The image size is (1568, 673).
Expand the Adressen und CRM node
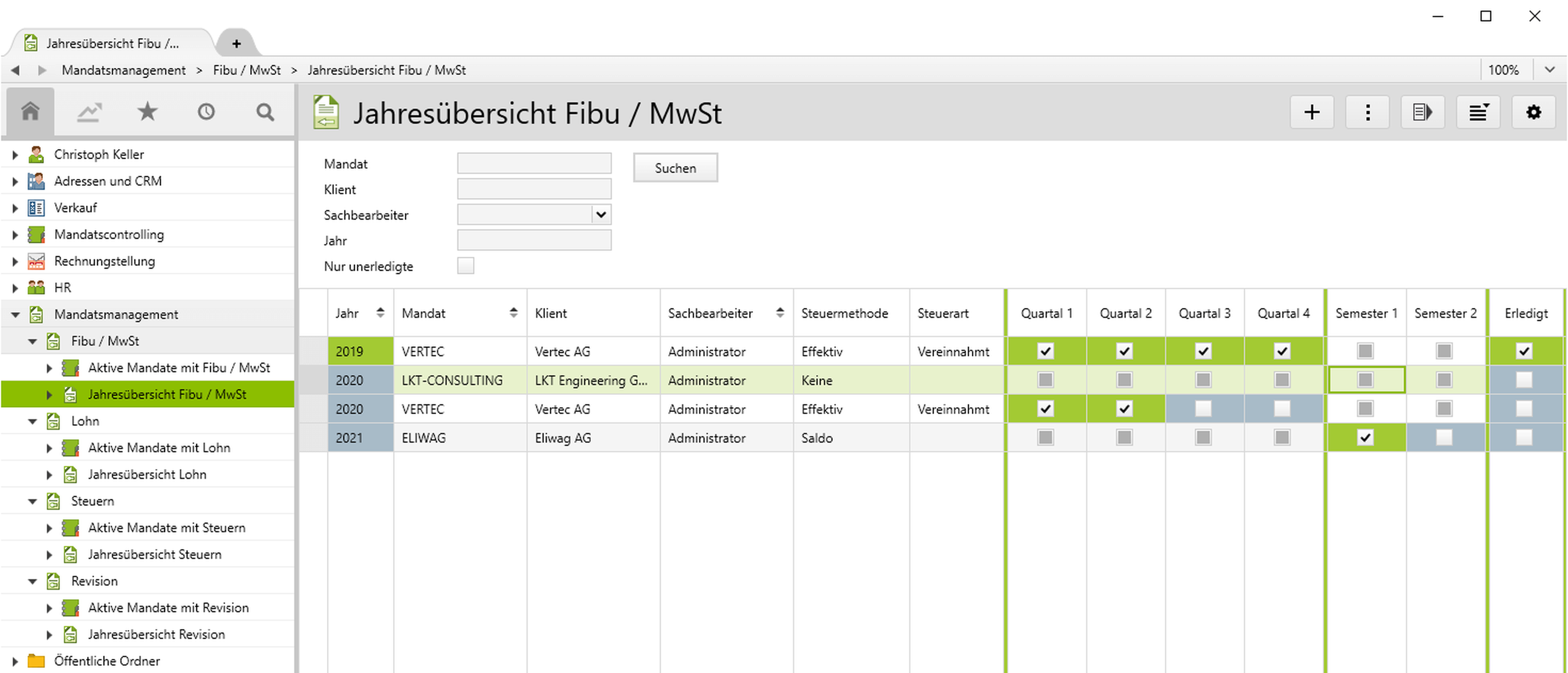click(15, 181)
